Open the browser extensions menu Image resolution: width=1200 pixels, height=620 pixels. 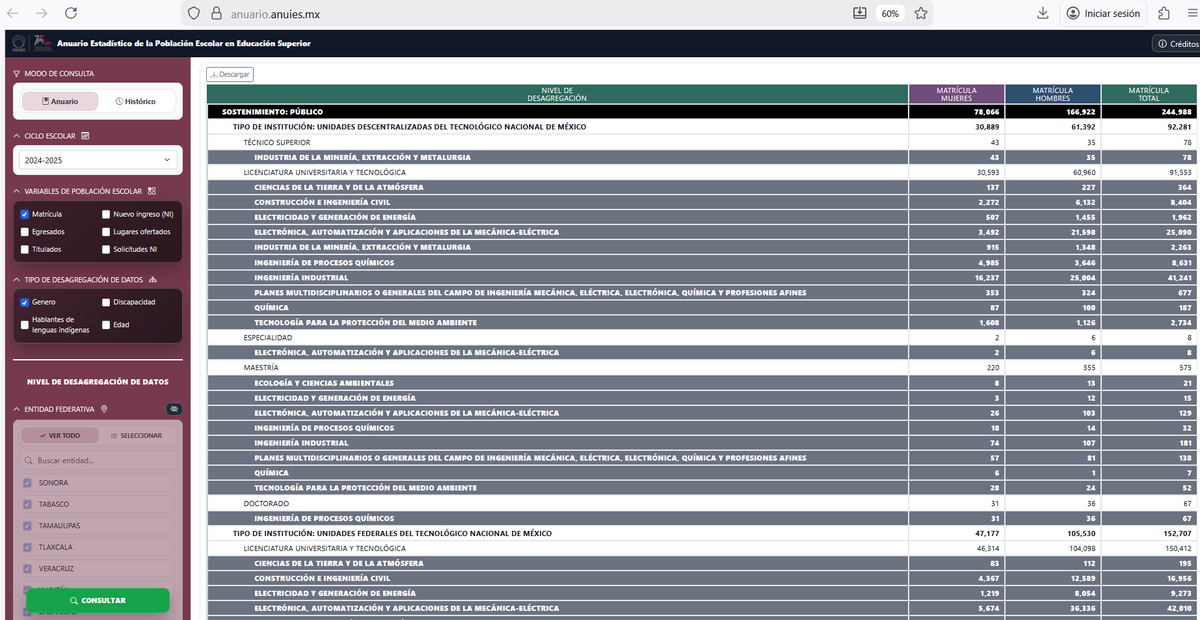(1164, 13)
